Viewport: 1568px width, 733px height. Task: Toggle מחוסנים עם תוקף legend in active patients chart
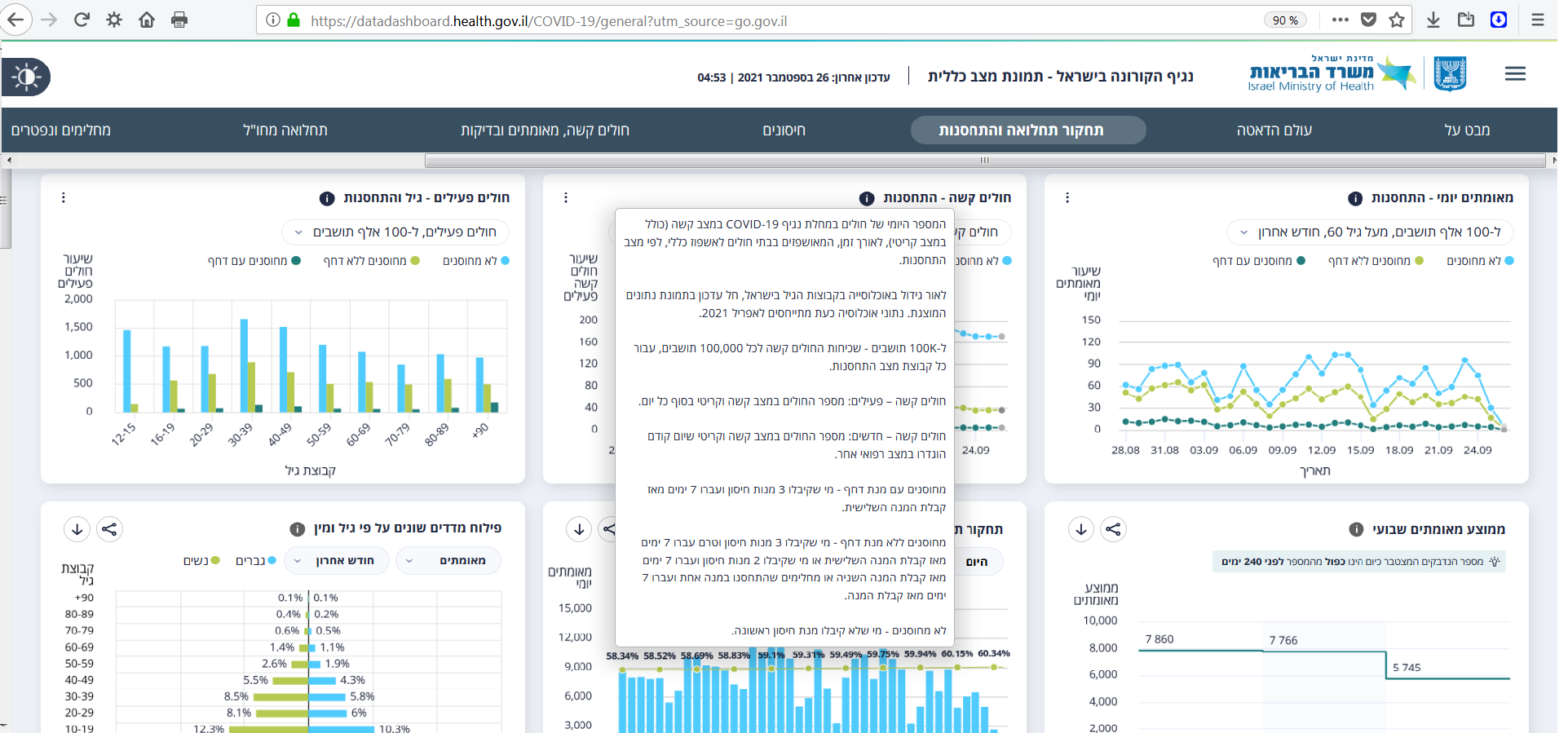pyautogui.click(x=254, y=261)
